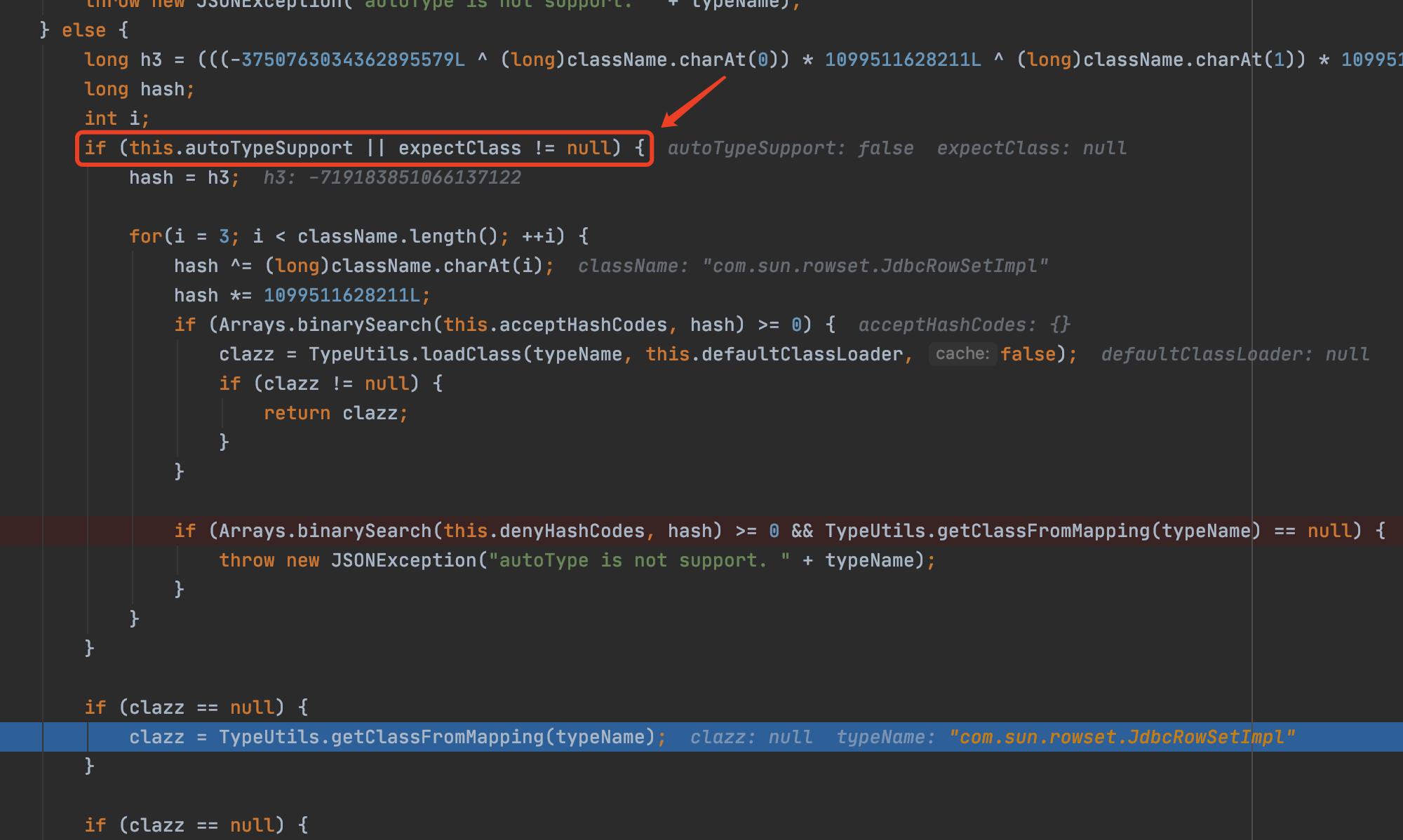
Task: Click the 'hash = h3;' assignment
Action: 184,177
